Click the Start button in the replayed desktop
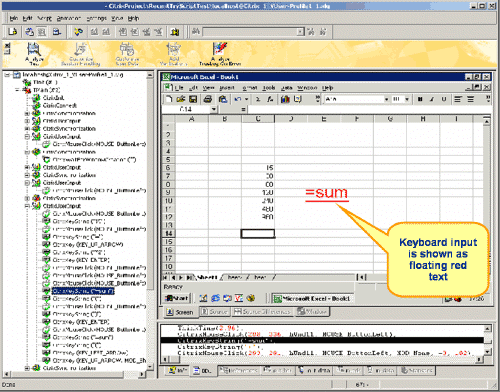Screen dimensions: 500x392 [x=177, y=298]
